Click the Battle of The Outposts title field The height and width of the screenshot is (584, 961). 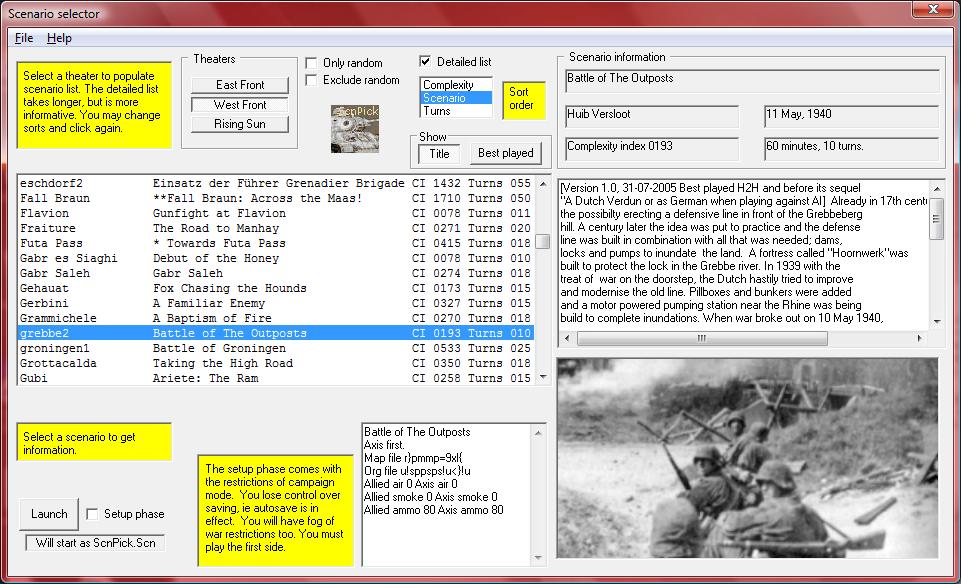[x=752, y=81]
